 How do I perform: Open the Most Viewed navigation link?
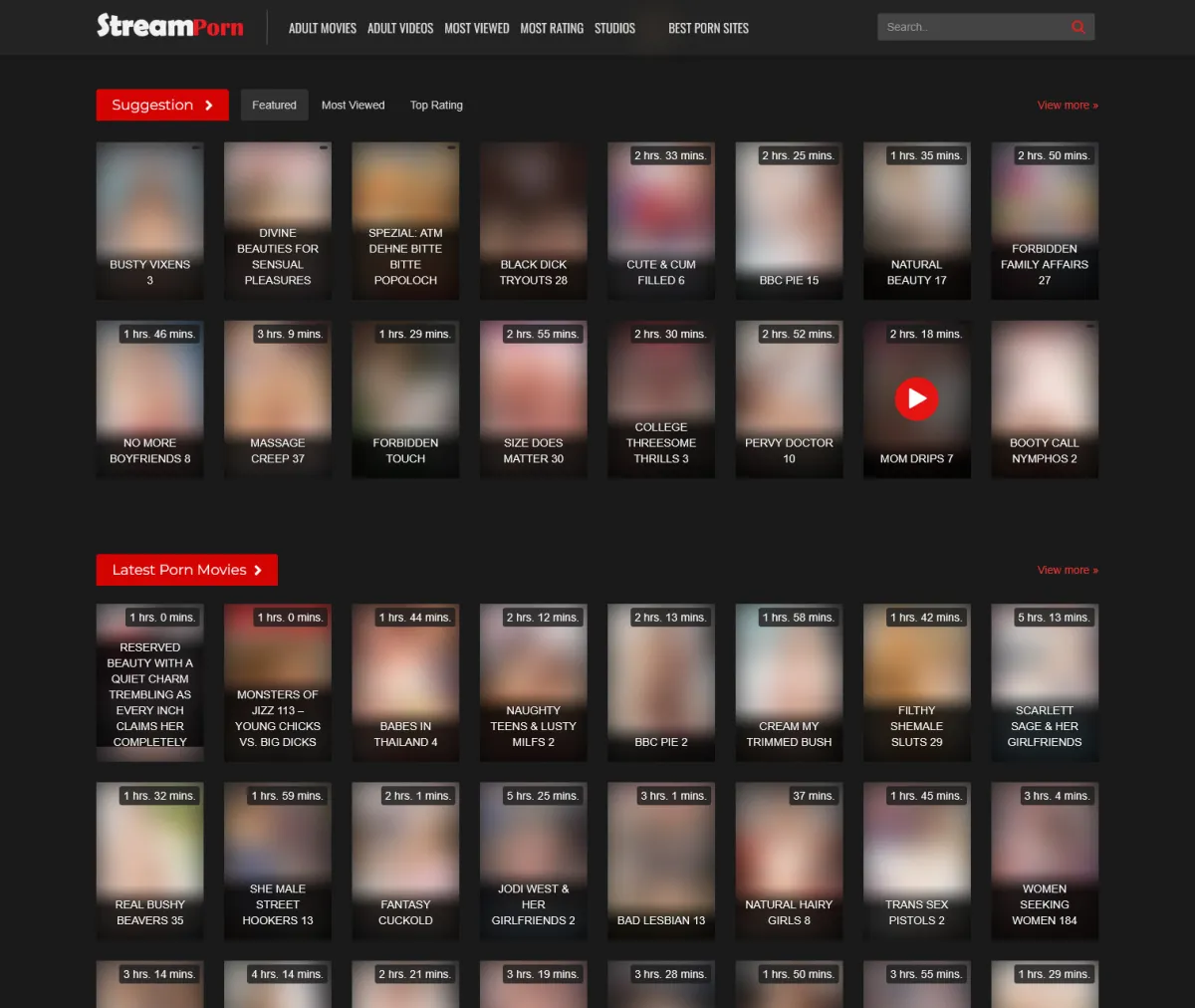pyautogui.click(x=476, y=28)
